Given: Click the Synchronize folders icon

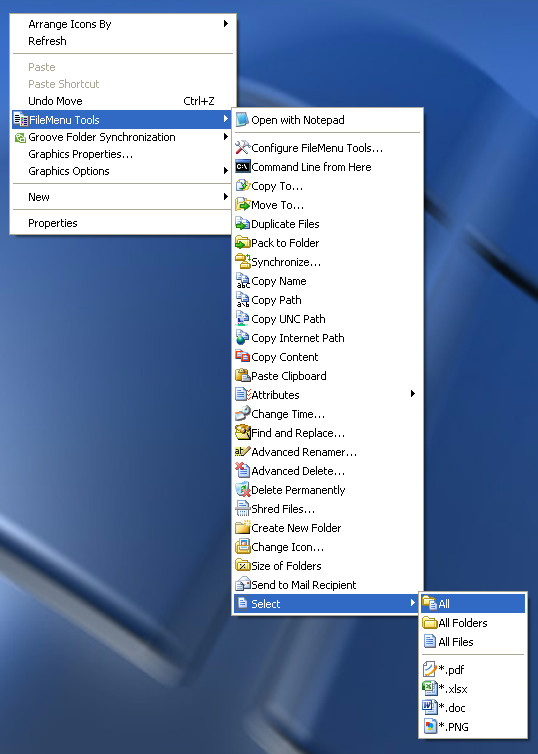Looking at the screenshot, I should [x=242, y=262].
